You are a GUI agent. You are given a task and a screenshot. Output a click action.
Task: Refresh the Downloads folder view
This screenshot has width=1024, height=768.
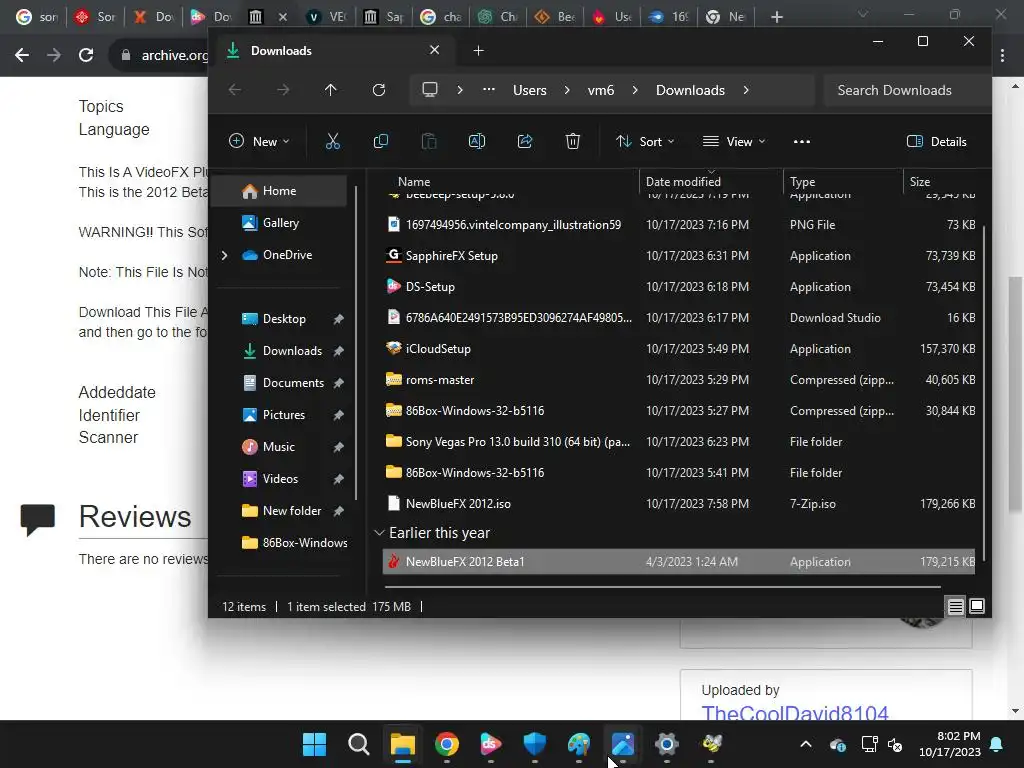pyautogui.click(x=379, y=90)
